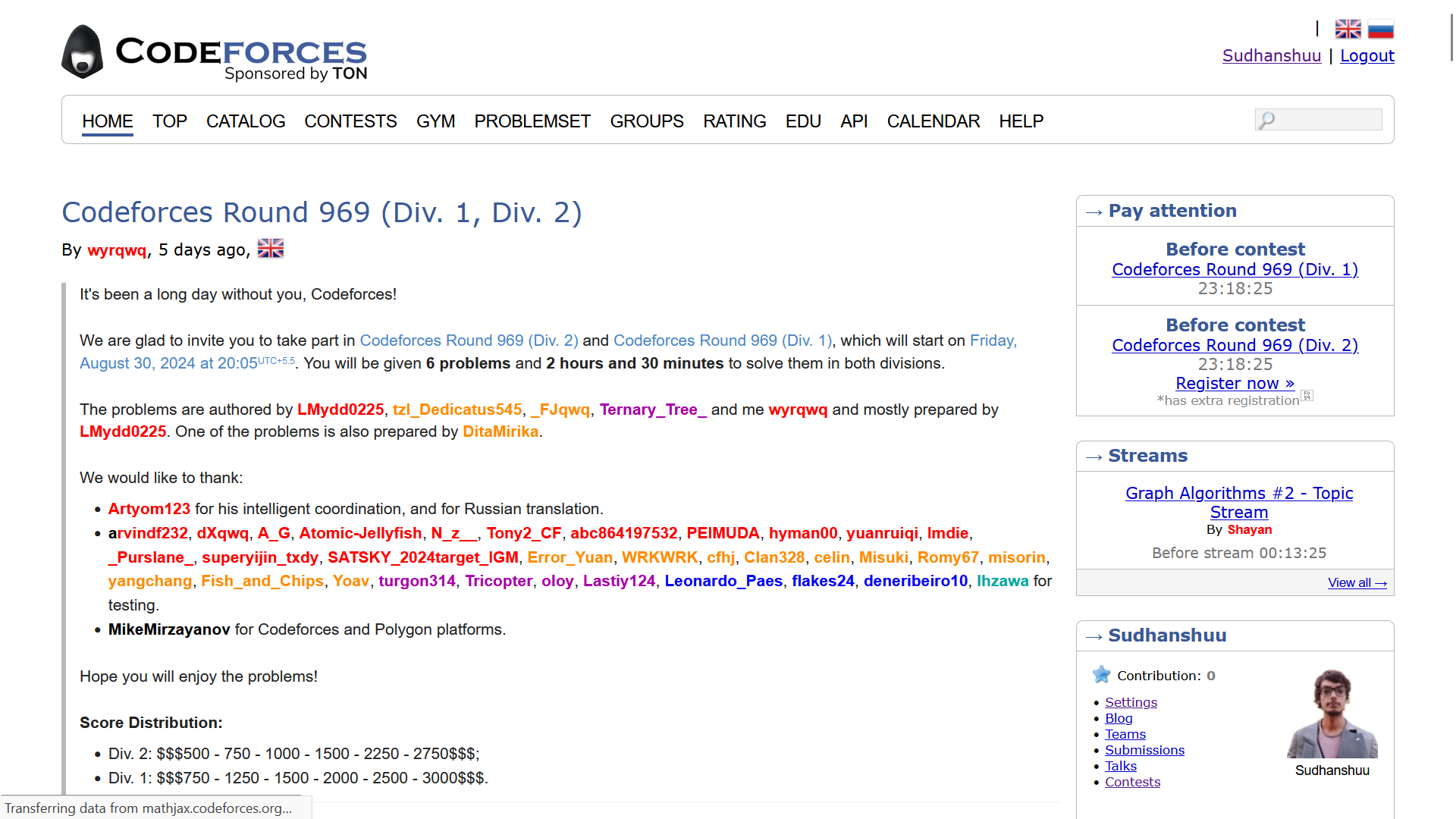This screenshot has width=1456, height=819.
Task: Expand View all streams
Action: 1357,582
